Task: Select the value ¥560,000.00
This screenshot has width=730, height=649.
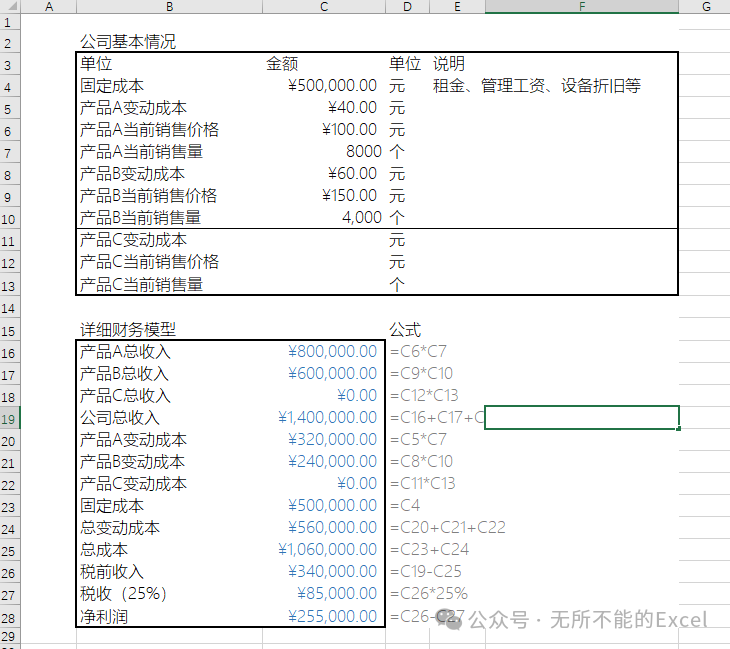Action: coord(332,527)
